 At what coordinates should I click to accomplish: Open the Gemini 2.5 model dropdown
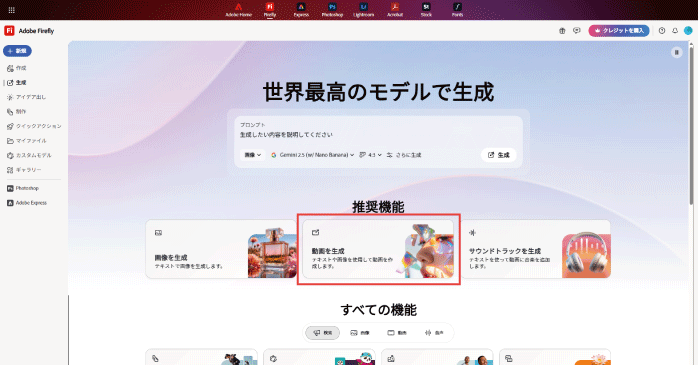[x=312, y=155]
